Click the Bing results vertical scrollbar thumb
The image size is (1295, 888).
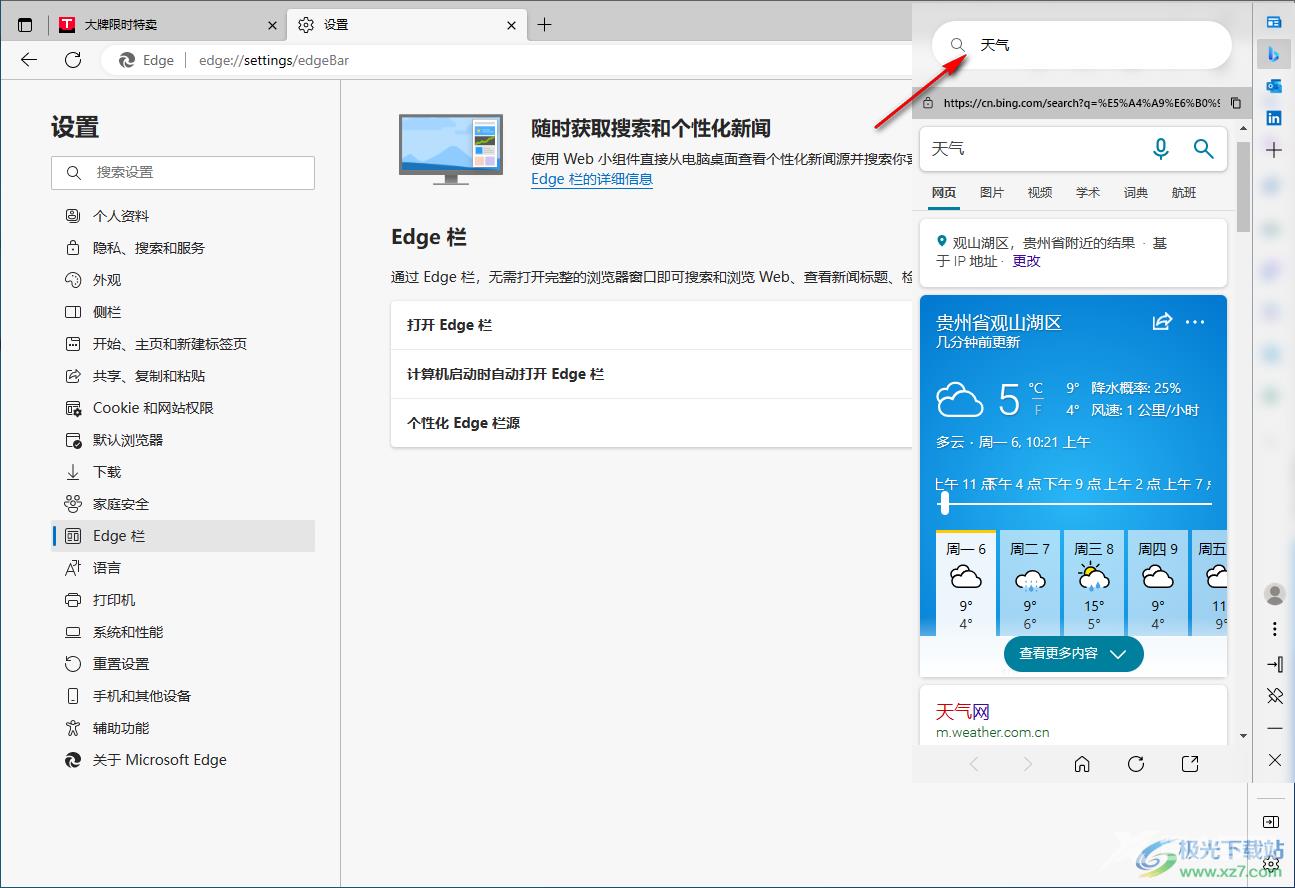pos(1243,186)
